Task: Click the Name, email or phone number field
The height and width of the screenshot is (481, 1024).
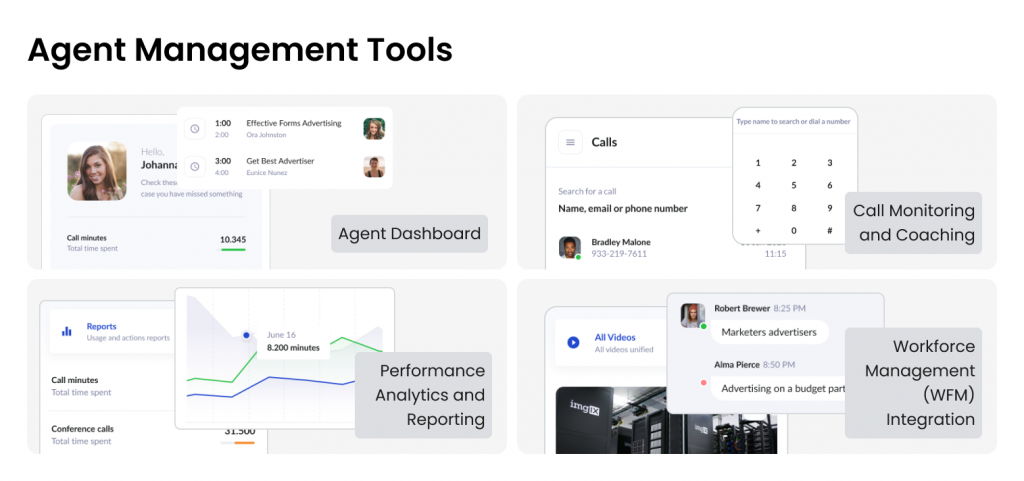Action: pyautogui.click(x=623, y=208)
